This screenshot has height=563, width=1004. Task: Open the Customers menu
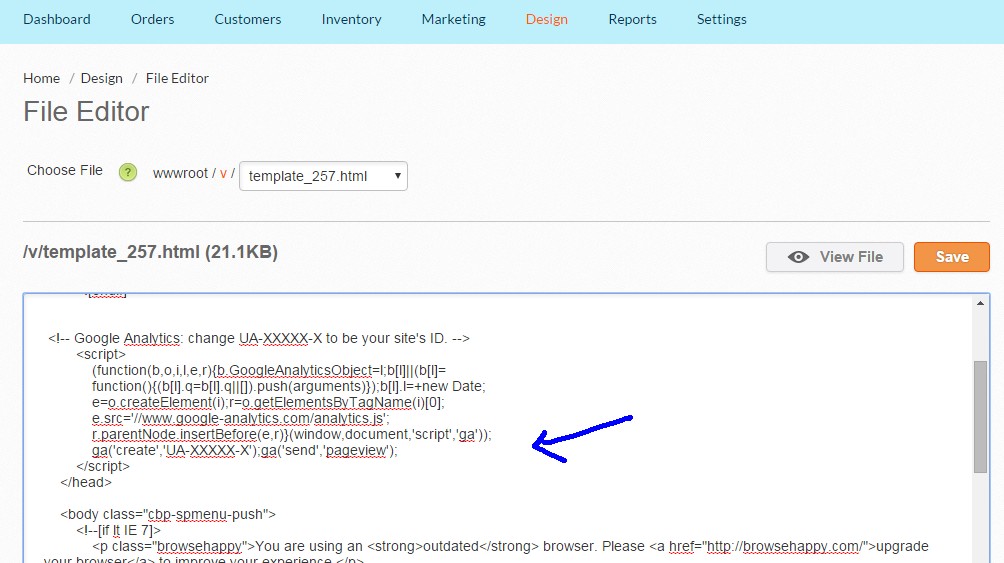[x=248, y=19]
